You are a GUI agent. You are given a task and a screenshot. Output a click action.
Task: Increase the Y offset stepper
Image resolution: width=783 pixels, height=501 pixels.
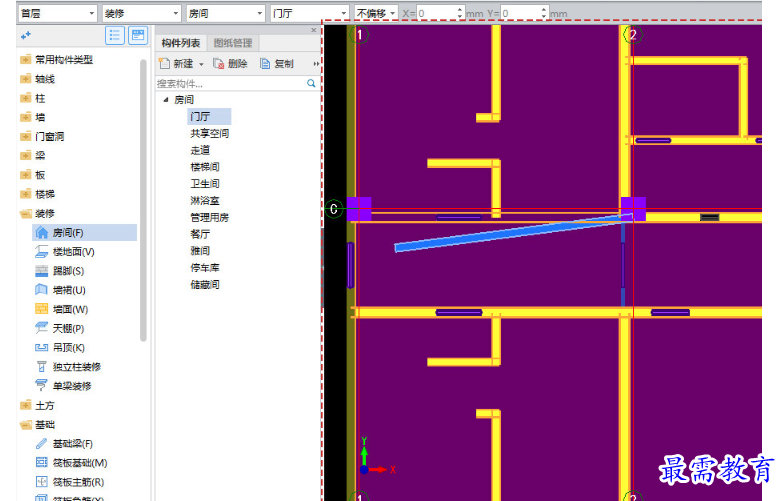pos(544,10)
